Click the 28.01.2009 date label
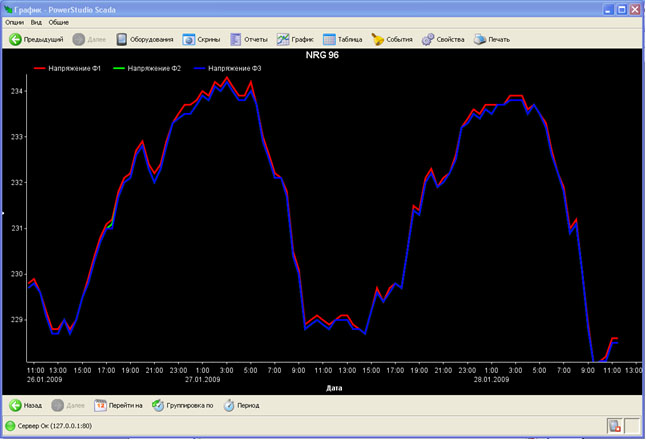The height and width of the screenshot is (440, 646). [491, 379]
